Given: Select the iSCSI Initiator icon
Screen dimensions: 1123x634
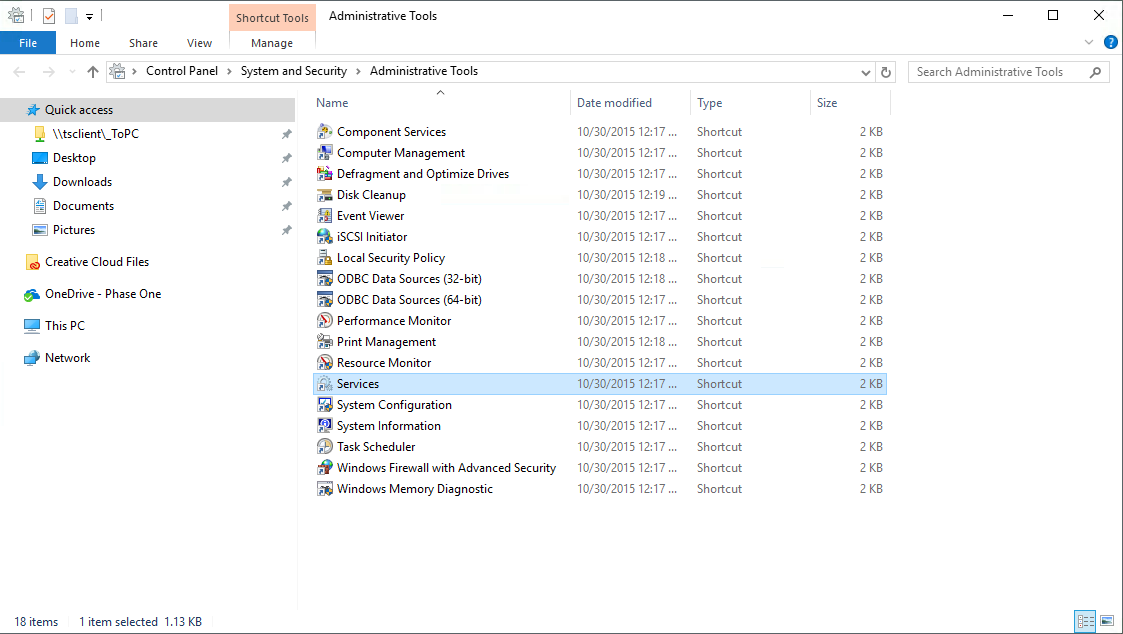Looking at the screenshot, I should point(324,236).
